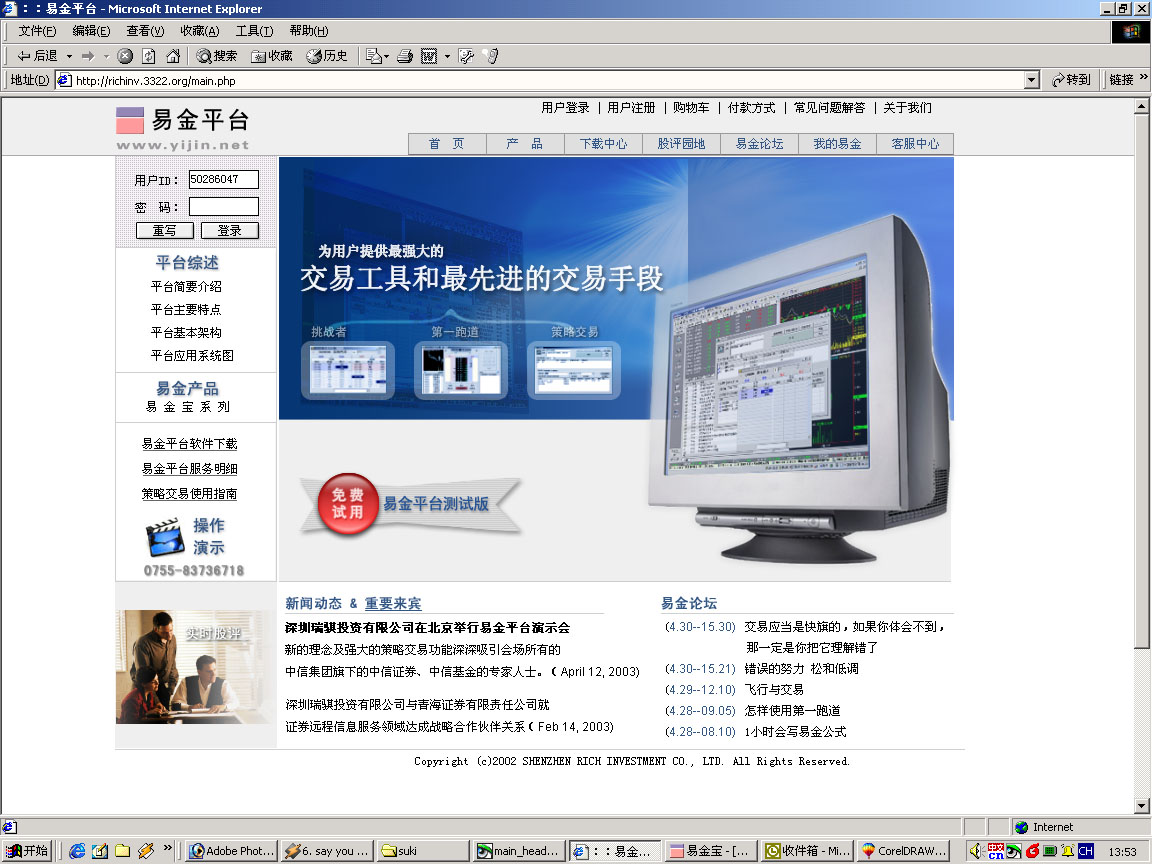Open the CorelDRAW taskbar button
1152x864 pixels.
pyautogui.click(x=905, y=851)
